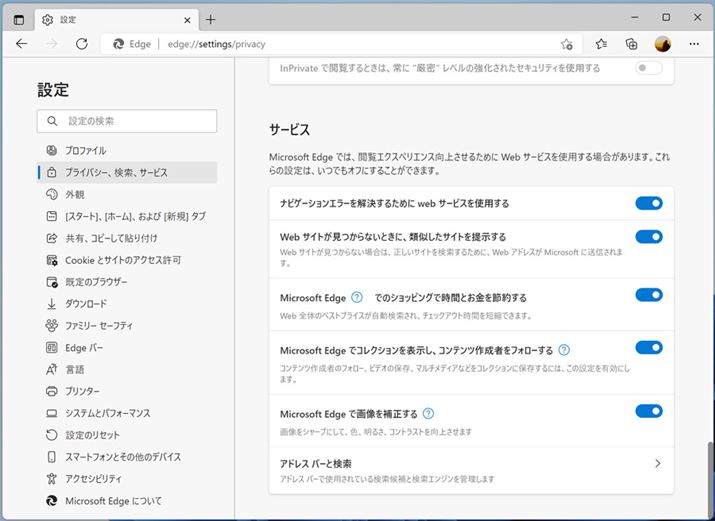Toggle off ナビゲーションエラー web service setting
The image size is (715, 521).
point(648,203)
